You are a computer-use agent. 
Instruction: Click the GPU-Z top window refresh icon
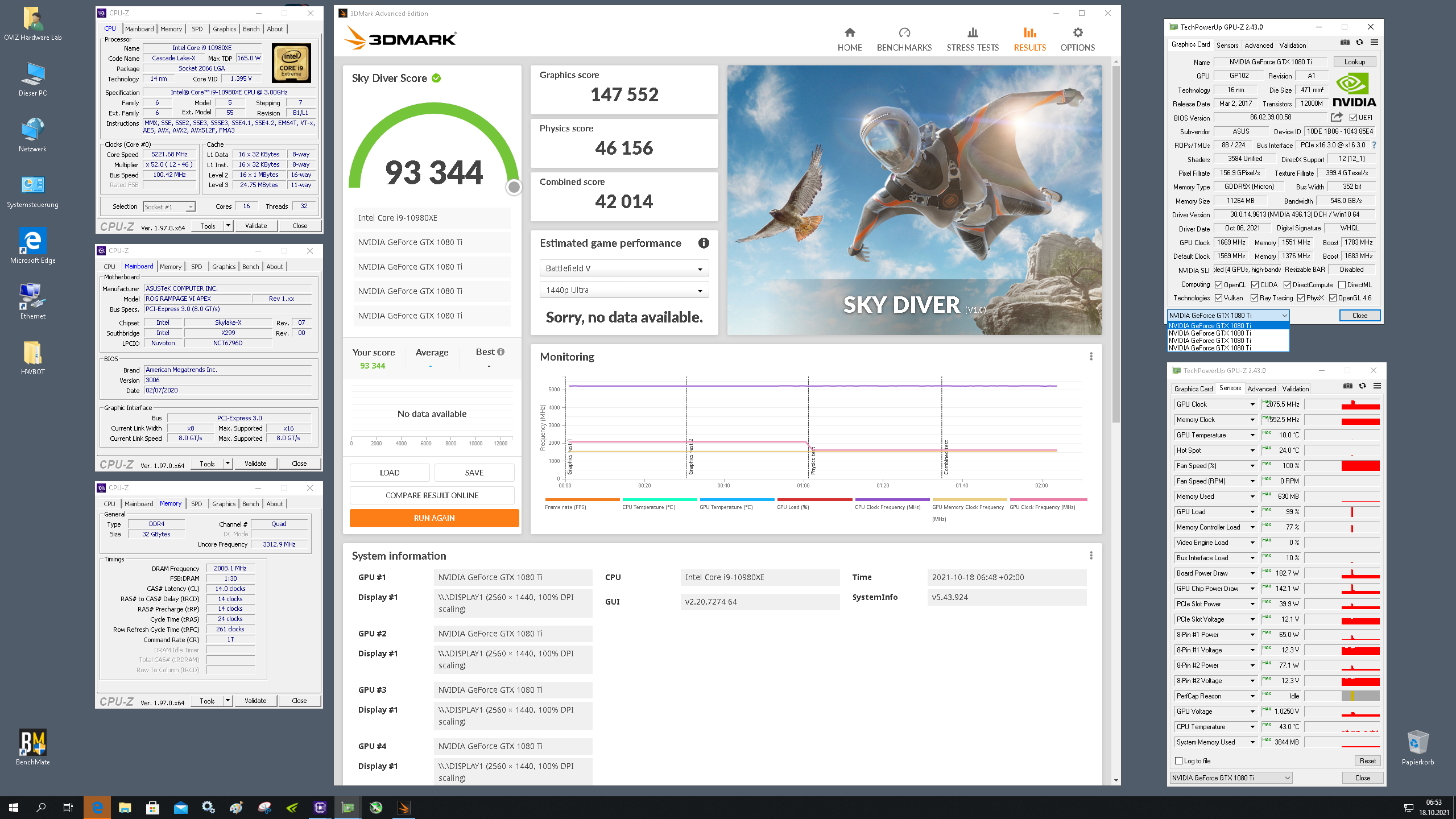pos(1360,42)
